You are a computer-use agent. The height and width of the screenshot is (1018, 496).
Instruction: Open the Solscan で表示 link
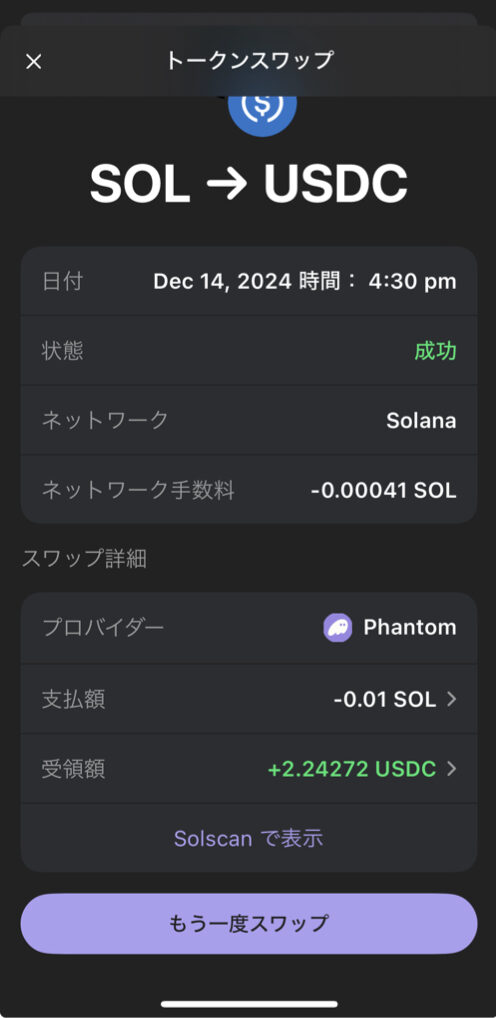click(249, 838)
